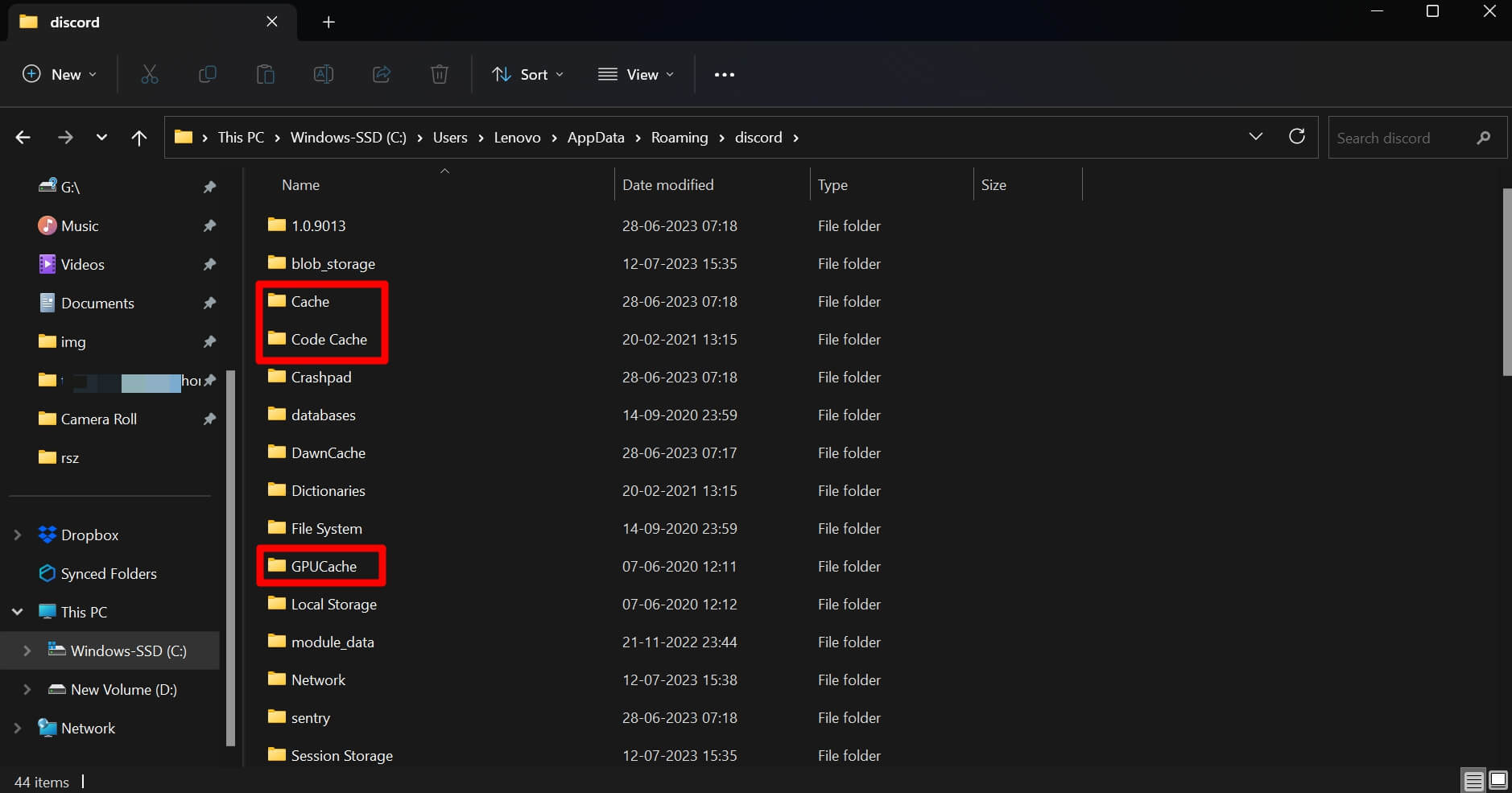The height and width of the screenshot is (793, 1512).
Task: Click the Paste icon in the toolbar
Action: point(265,74)
